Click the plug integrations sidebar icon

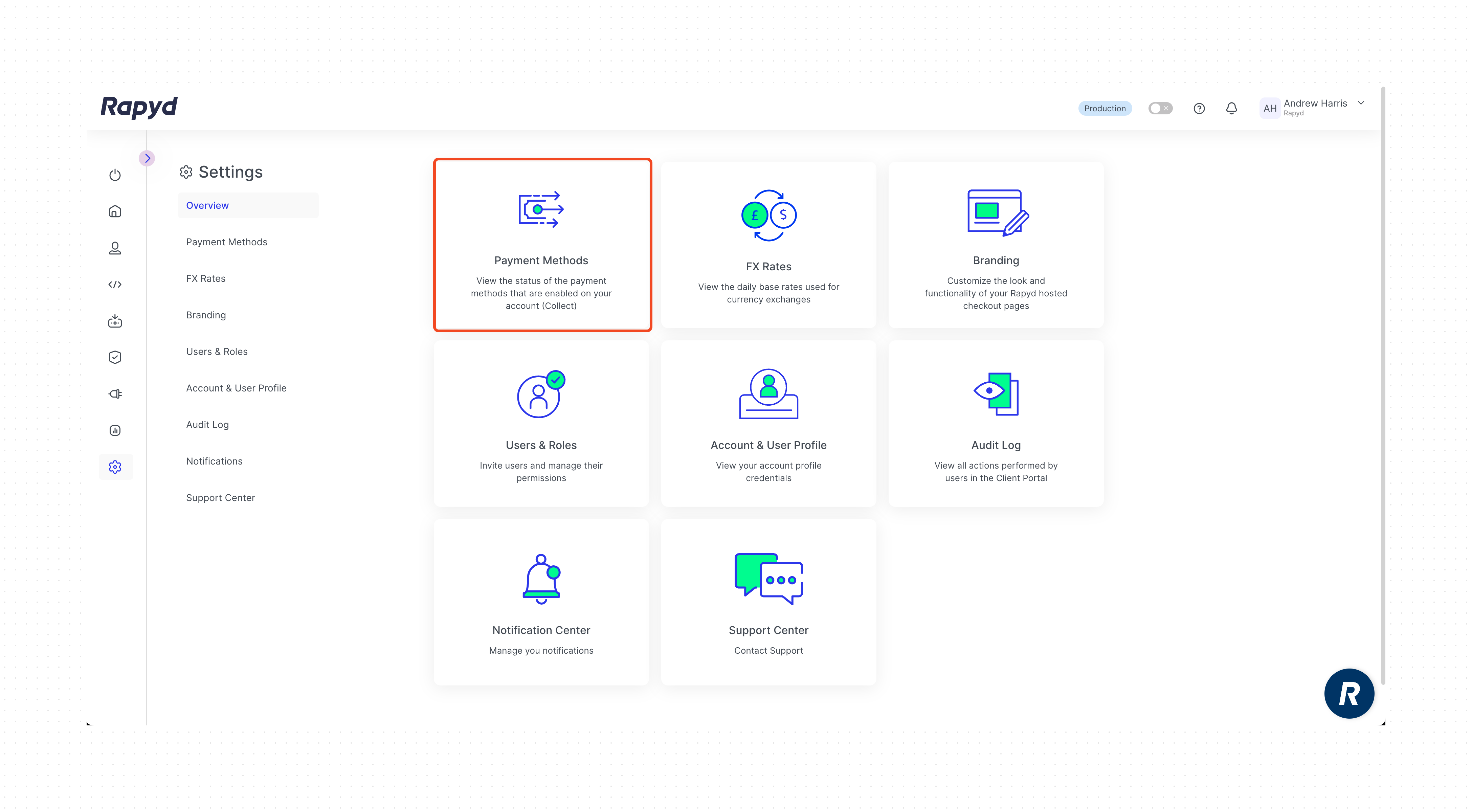tap(115, 394)
